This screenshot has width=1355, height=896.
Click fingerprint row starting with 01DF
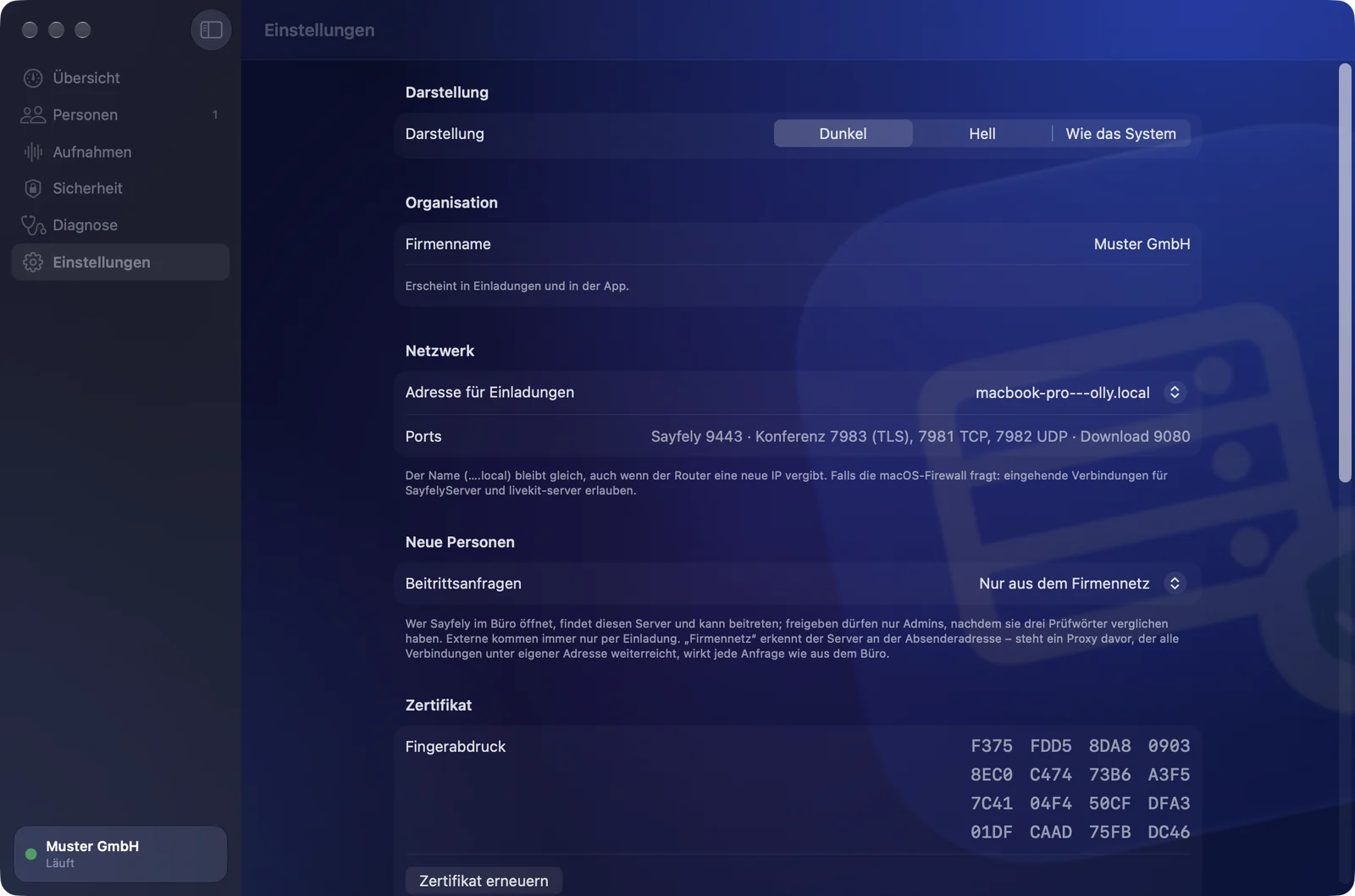[1080, 832]
